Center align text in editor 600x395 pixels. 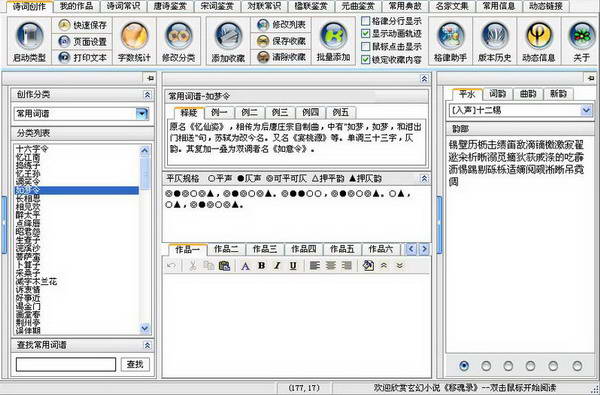pyautogui.click(x=331, y=266)
